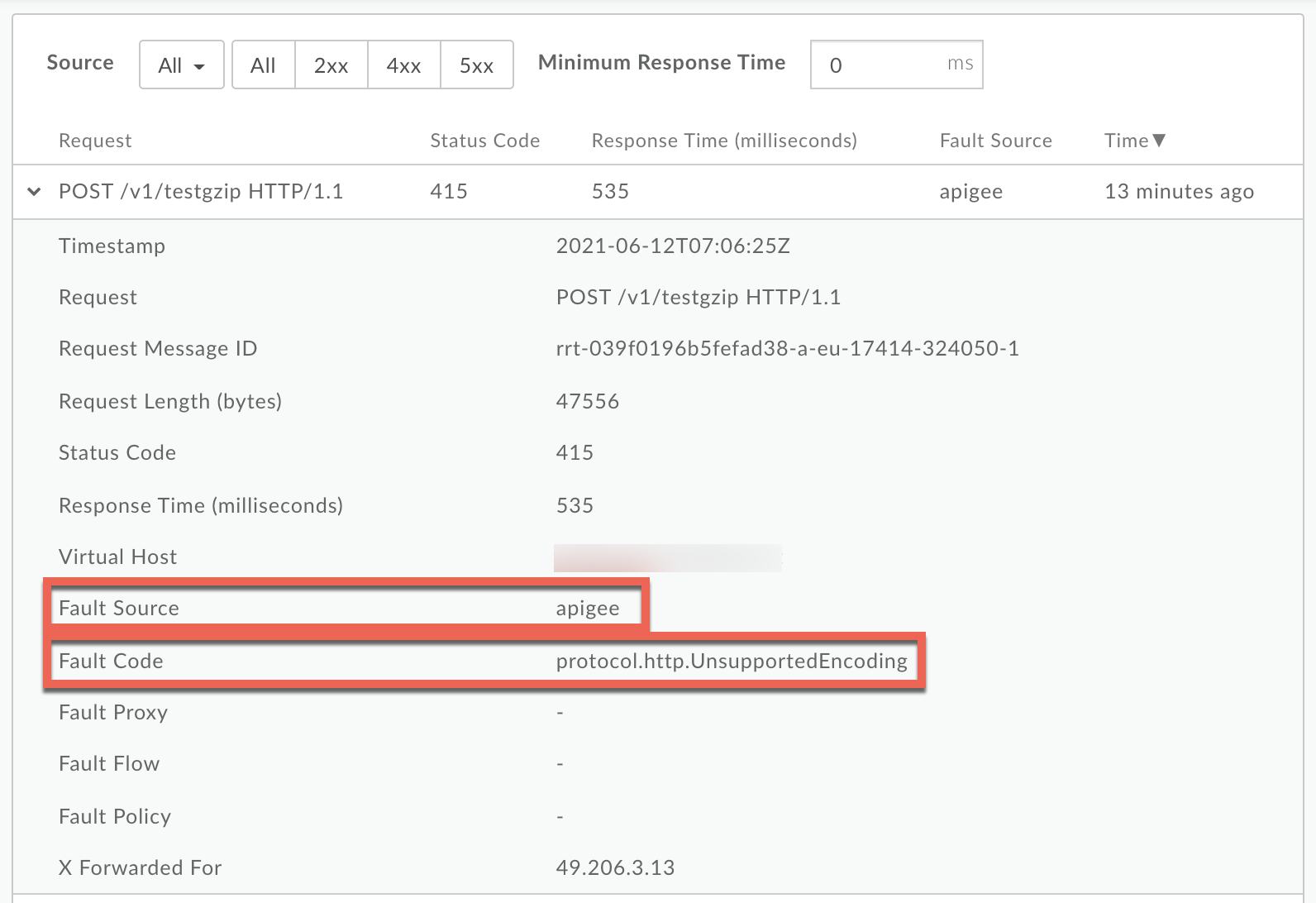Open the Source filter dropdown

coord(181,65)
